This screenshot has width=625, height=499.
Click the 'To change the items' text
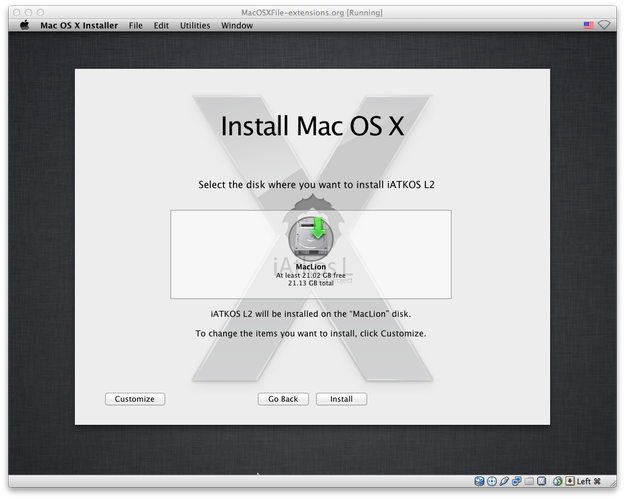[311, 333]
